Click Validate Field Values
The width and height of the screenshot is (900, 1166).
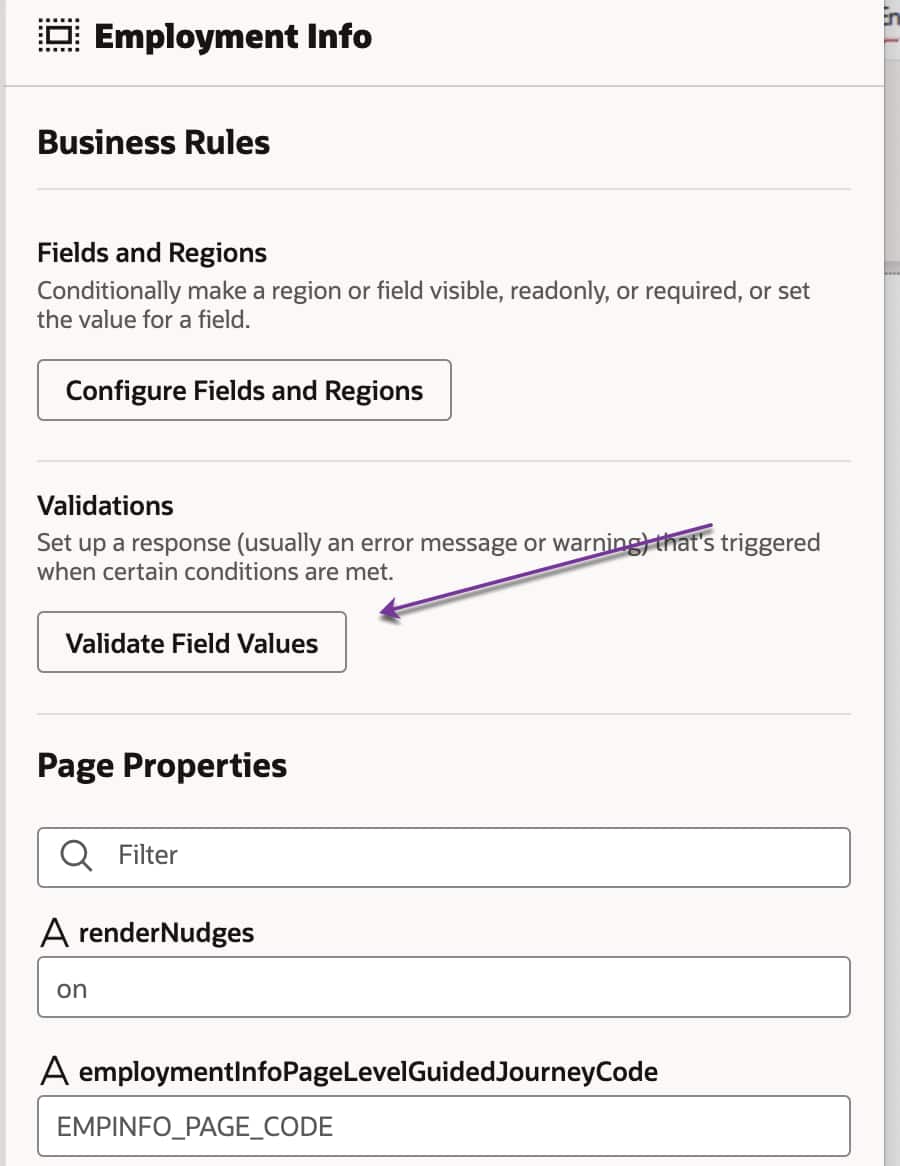(x=191, y=642)
